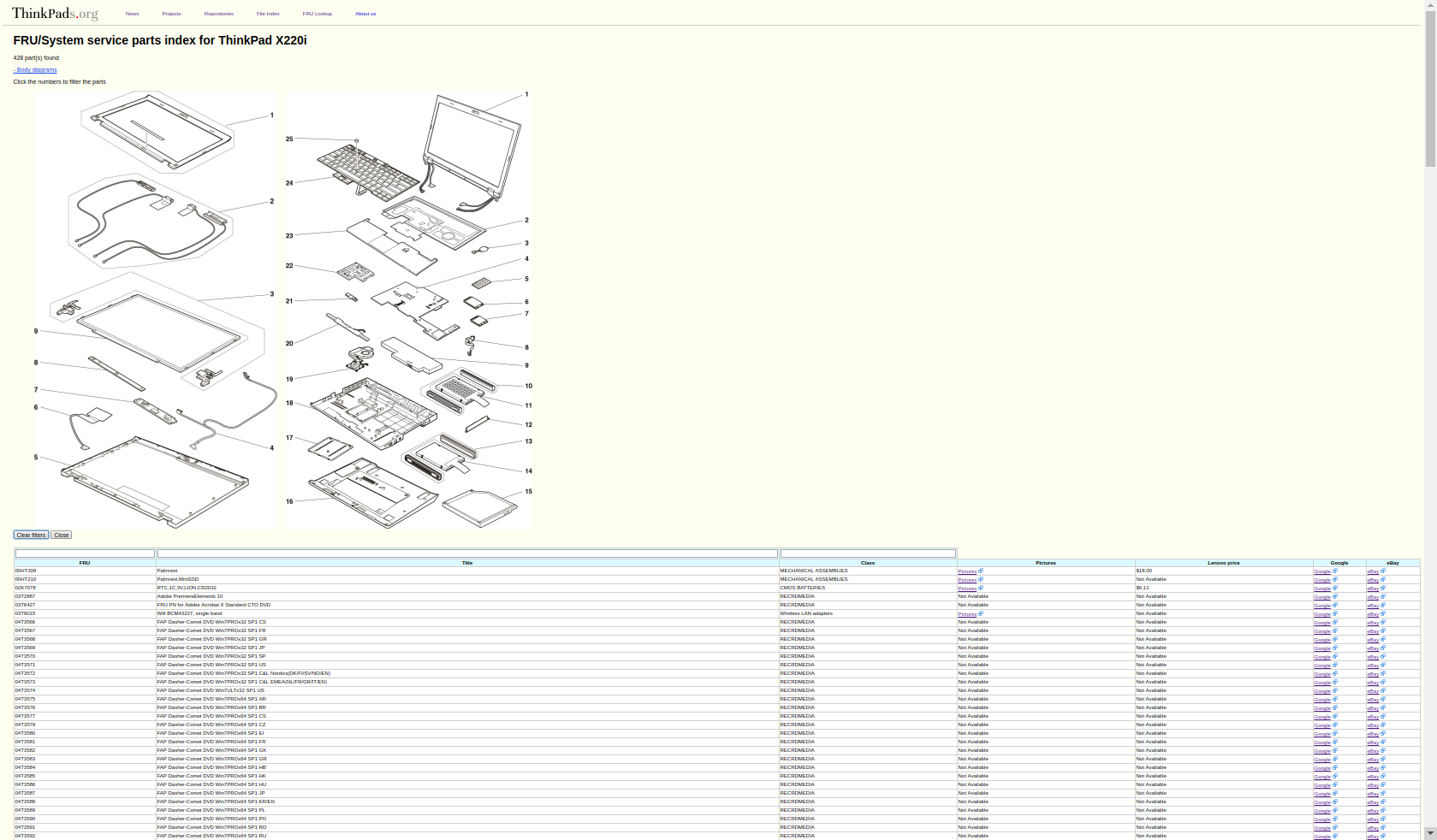This screenshot has width=1437, height=840.
Task: Open external-link icon beside Pictures in 03T9015 row
Action: (x=981, y=613)
